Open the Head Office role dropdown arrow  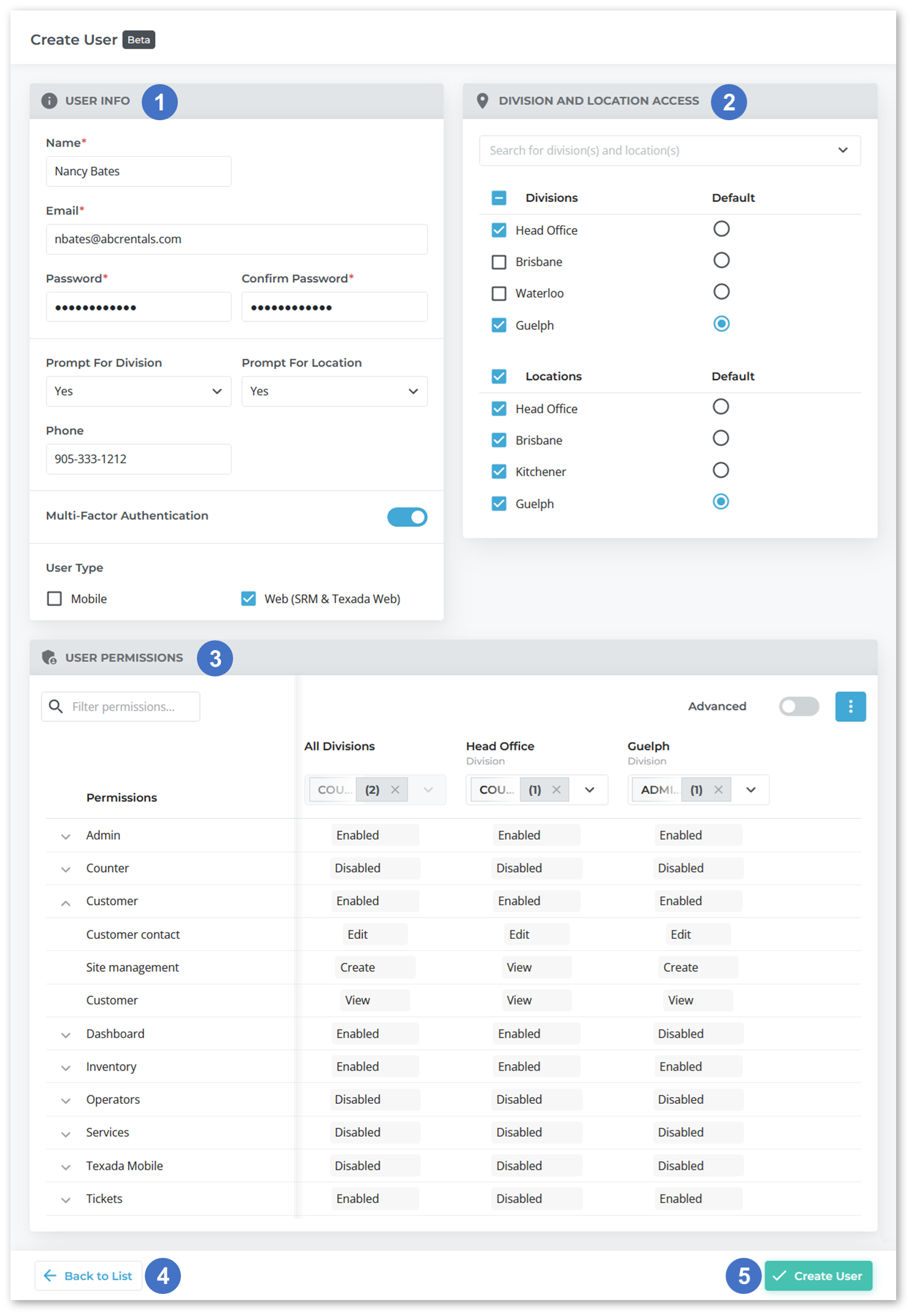click(x=589, y=790)
